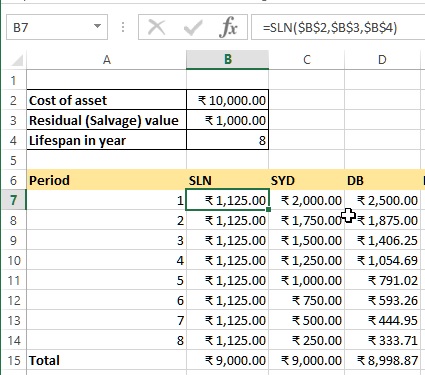Select SYD value ₹ 250.00
Image resolution: width=425 pixels, height=375 pixels.
pos(307,340)
